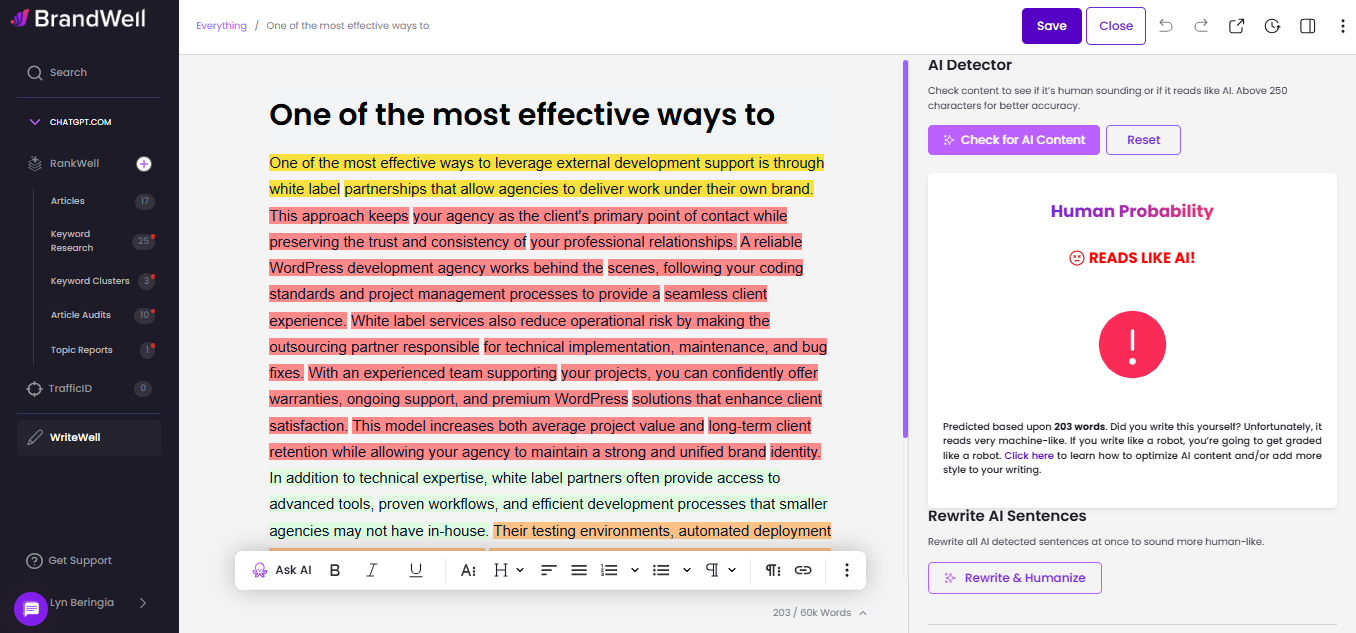The image size is (1356, 633).
Task: Open the document in a new window
Action: [x=1237, y=26]
